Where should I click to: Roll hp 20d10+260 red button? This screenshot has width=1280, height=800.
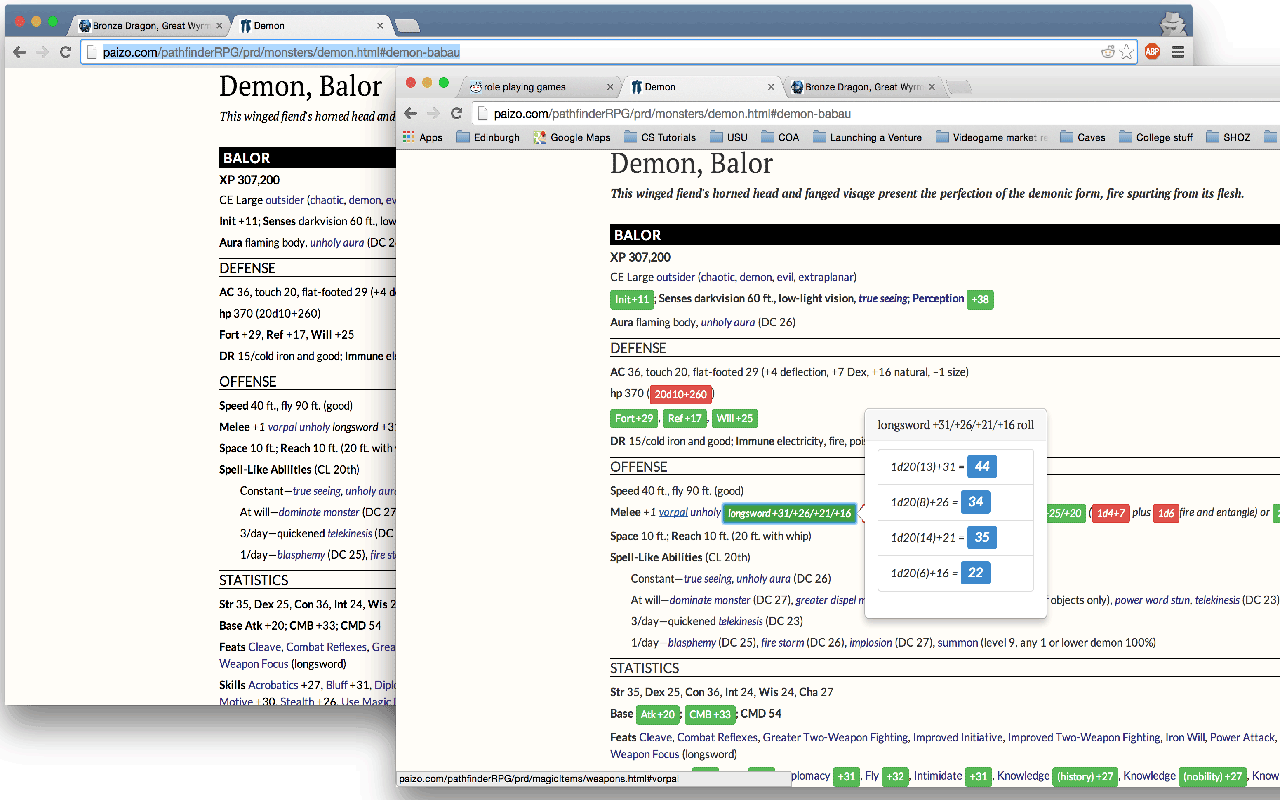click(x=680, y=394)
